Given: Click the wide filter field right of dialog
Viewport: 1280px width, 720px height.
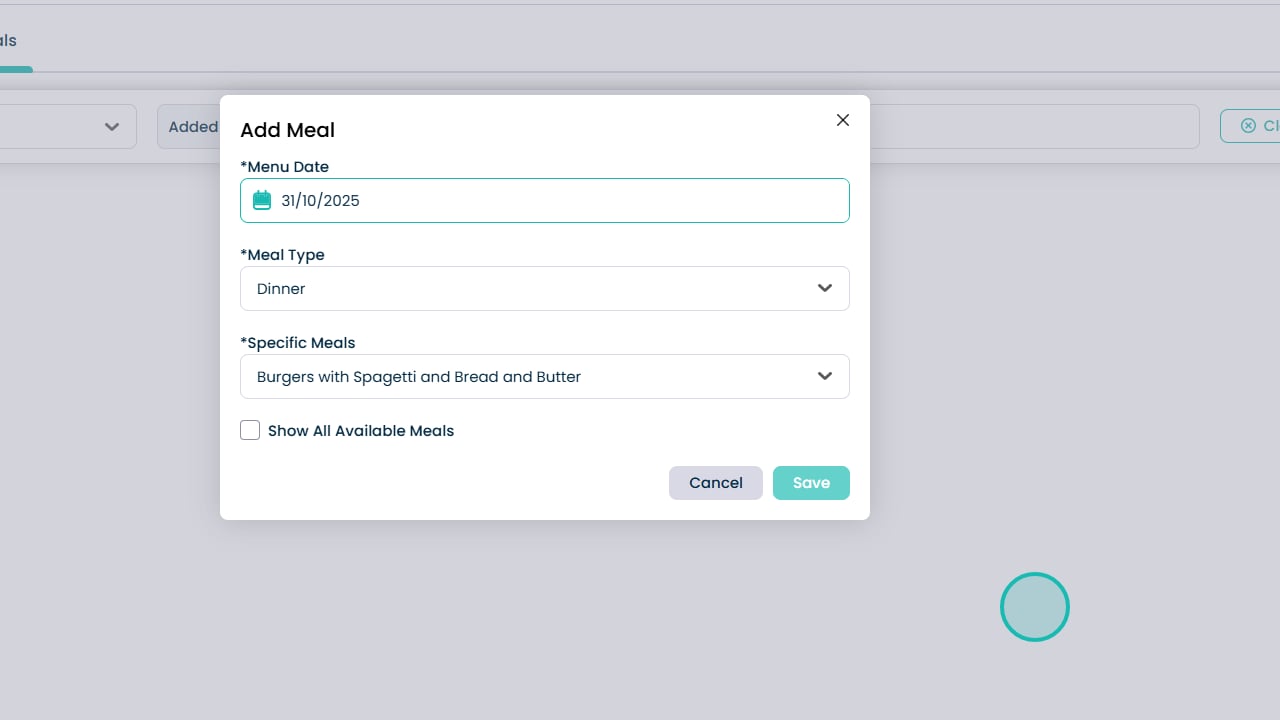Looking at the screenshot, I should [1033, 127].
